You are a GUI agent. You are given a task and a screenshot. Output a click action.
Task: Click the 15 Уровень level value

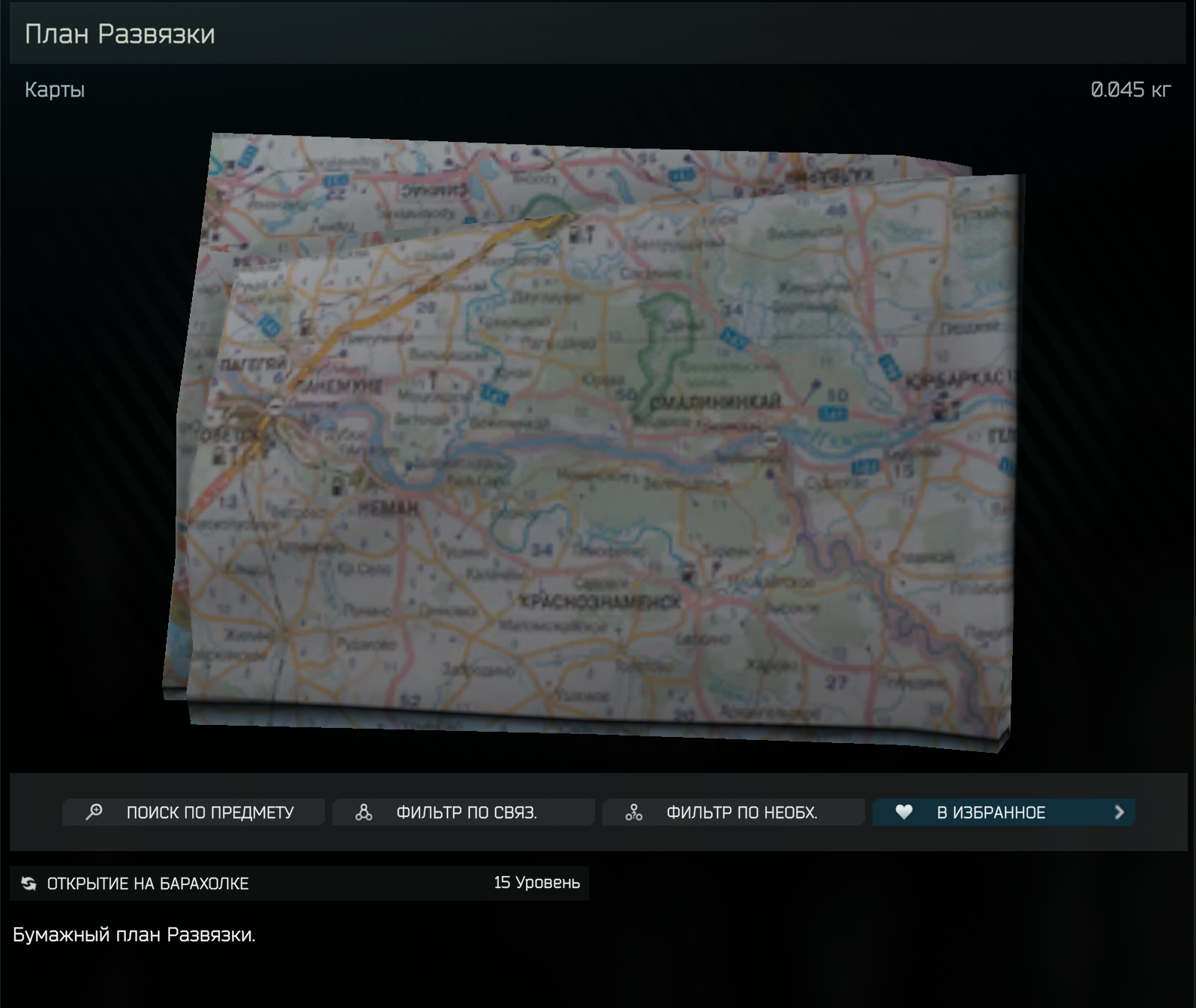[537, 883]
